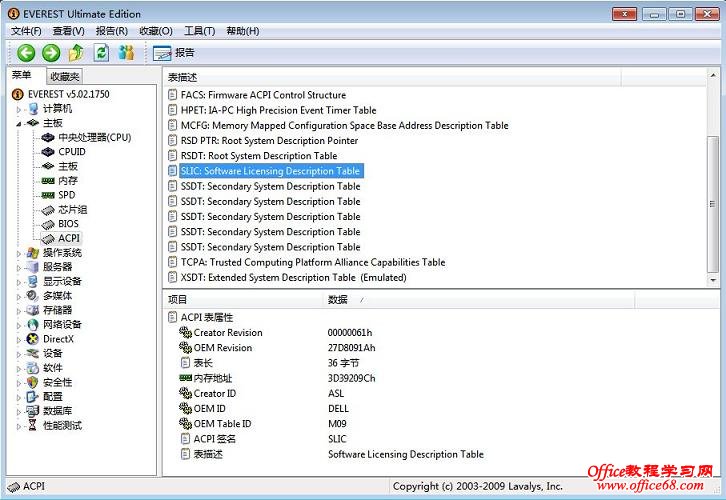Screen dimensions: 726x500
Task: Select the CPUID chip icon
Action: 48,152
